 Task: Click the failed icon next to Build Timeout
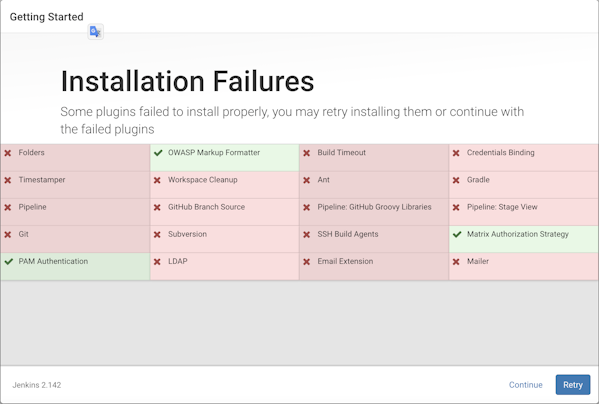(x=306, y=153)
